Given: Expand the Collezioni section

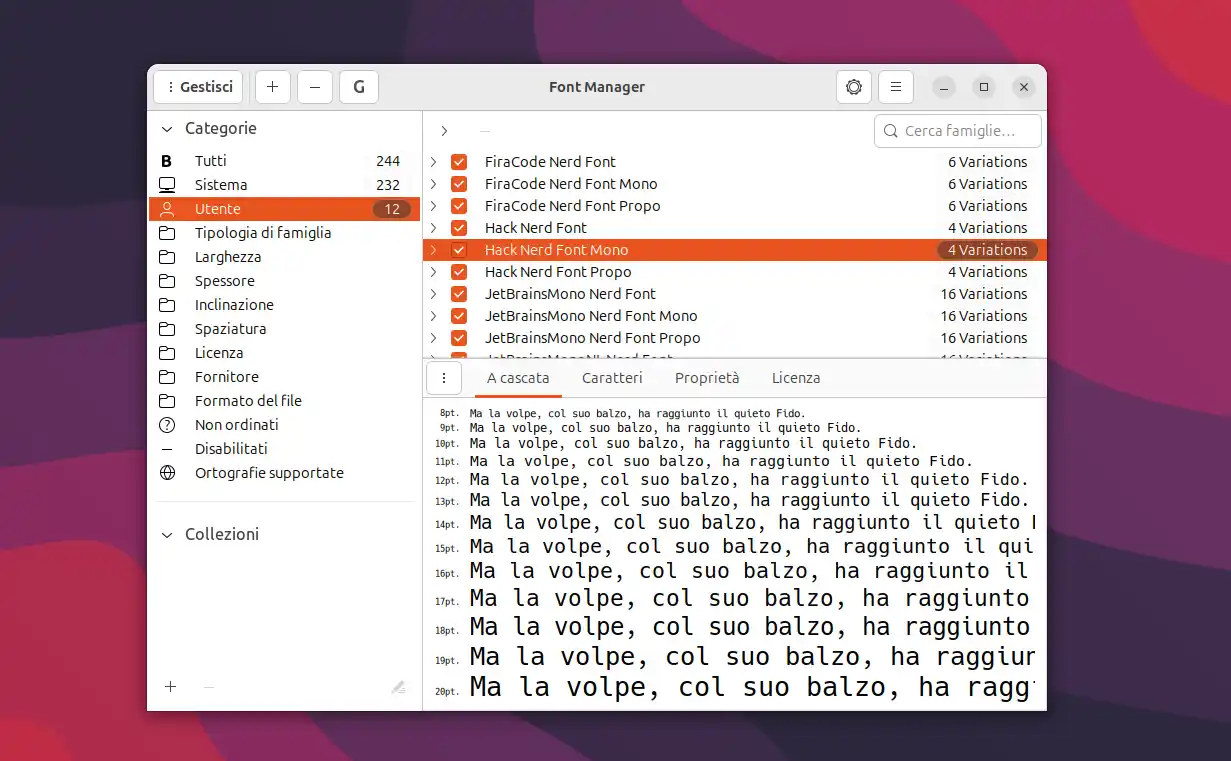Looking at the screenshot, I should [166, 534].
